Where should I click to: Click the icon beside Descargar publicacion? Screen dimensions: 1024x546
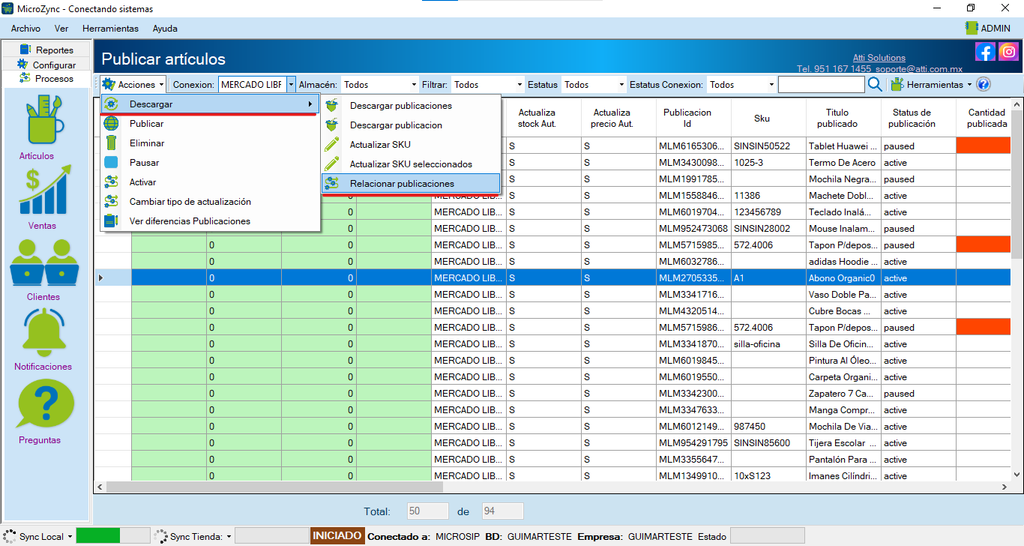332,125
